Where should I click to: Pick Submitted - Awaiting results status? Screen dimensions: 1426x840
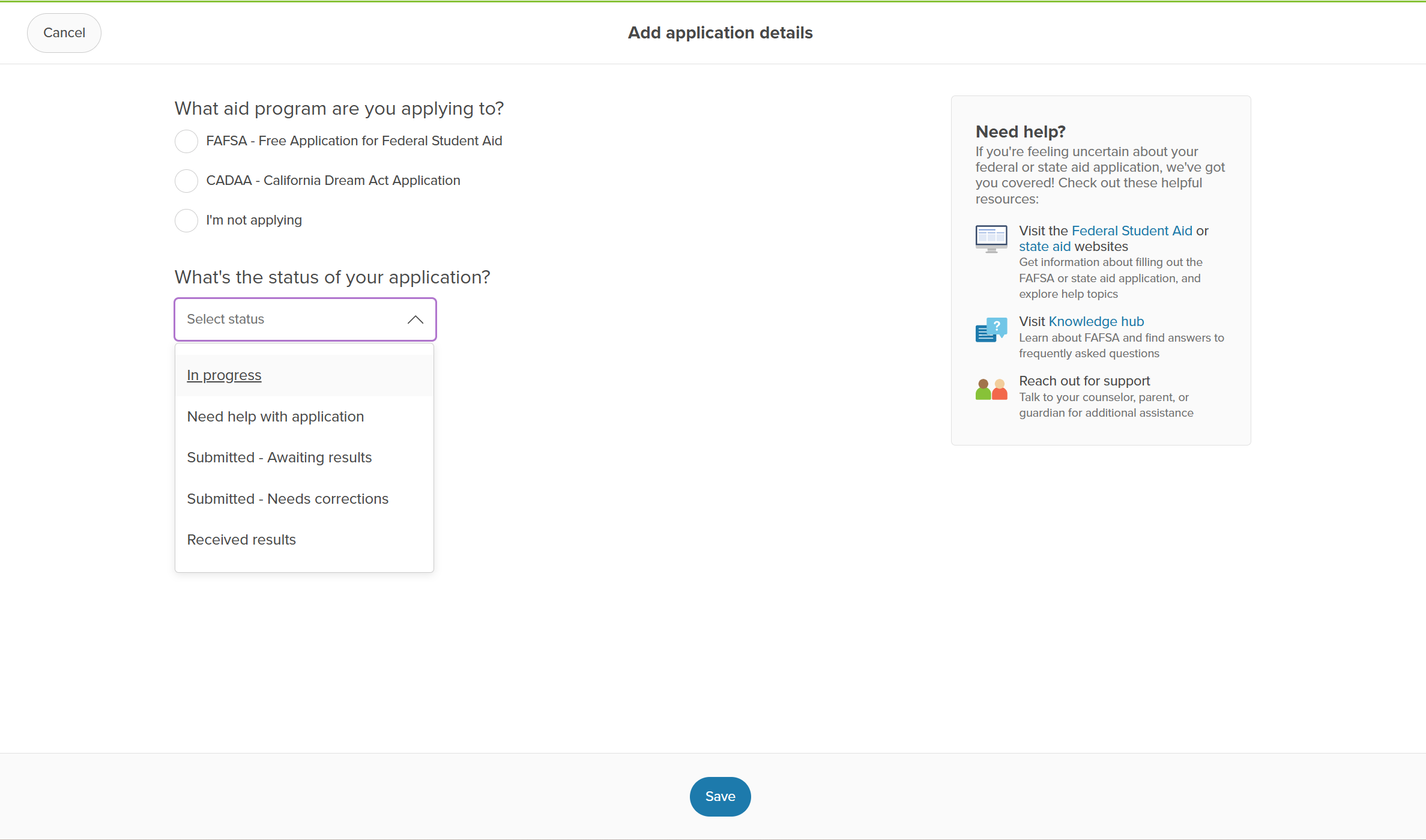279,457
